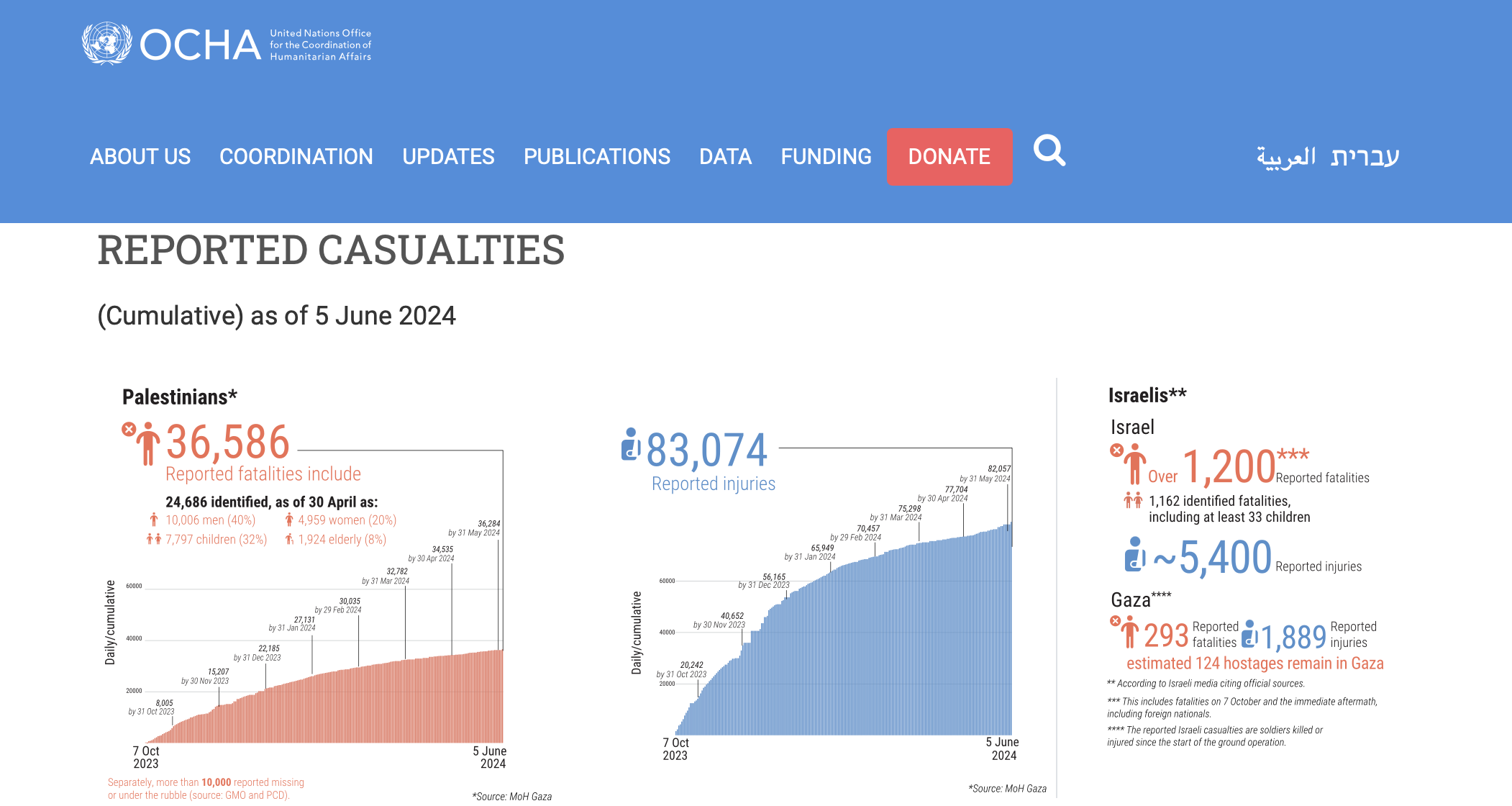Click the children icon beside 7,797 children

(154, 539)
